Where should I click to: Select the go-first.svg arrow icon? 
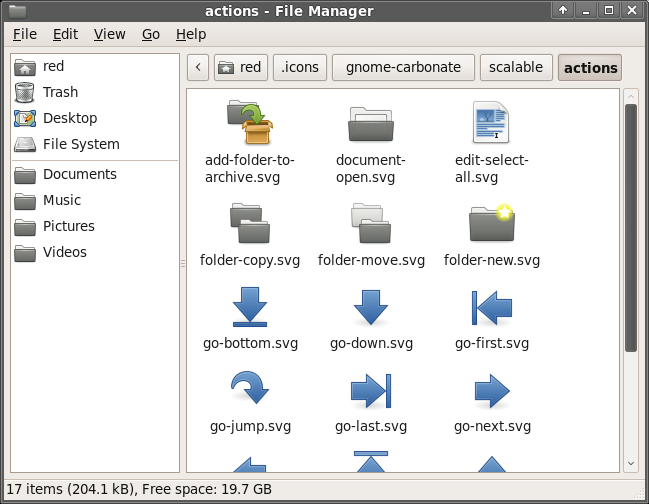point(492,307)
